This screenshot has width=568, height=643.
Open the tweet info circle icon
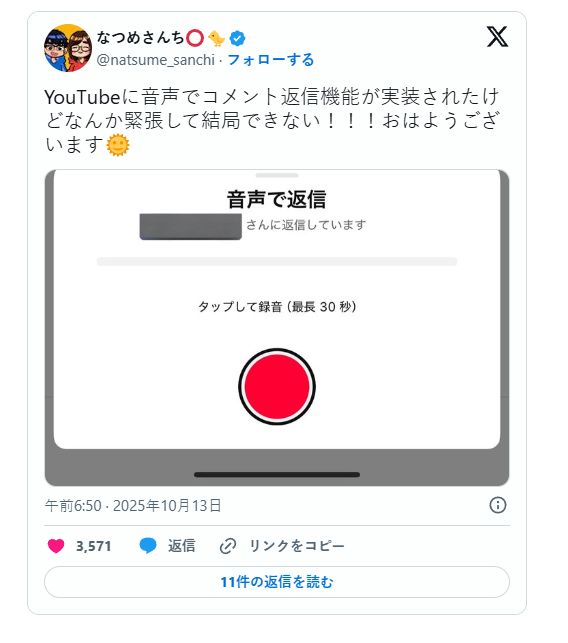point(497,505)
